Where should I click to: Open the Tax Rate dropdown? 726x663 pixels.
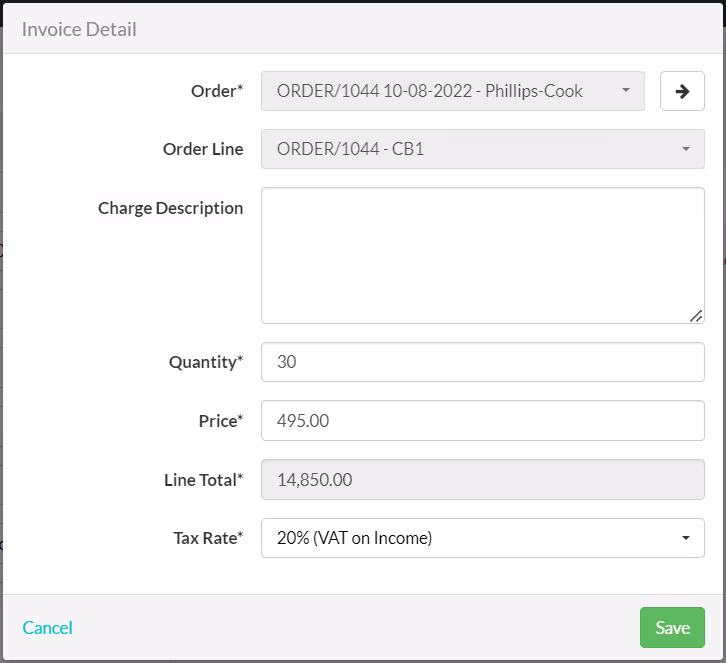[x=482, y=538]
